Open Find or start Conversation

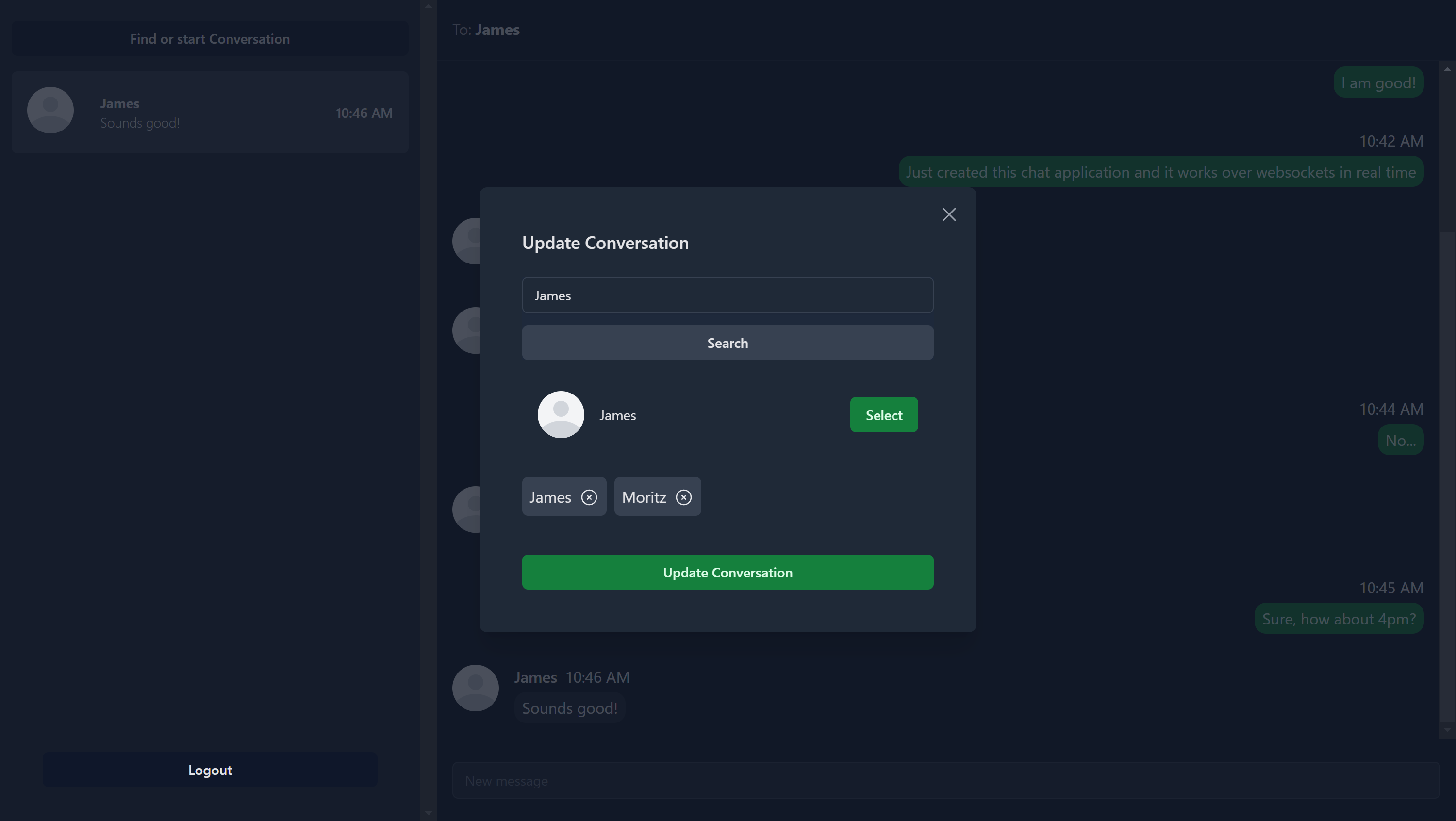tap(210, 39)
